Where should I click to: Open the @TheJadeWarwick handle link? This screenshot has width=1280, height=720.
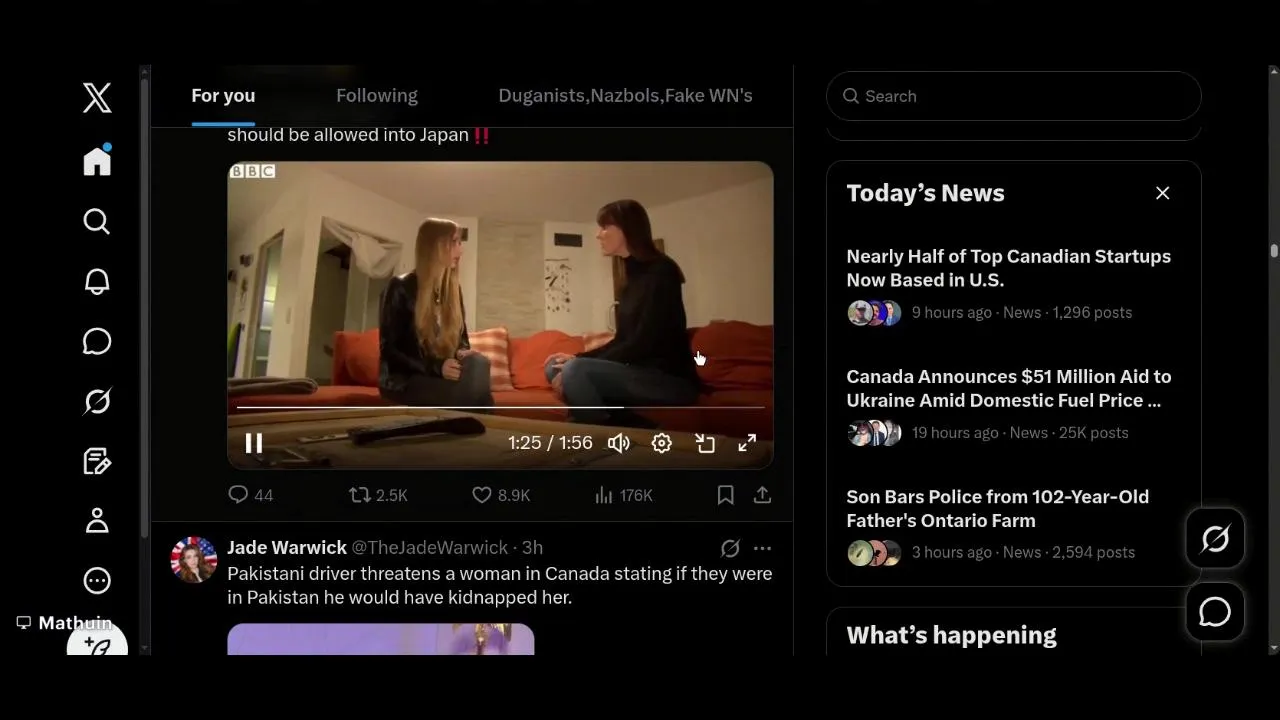tap(430, 547)
